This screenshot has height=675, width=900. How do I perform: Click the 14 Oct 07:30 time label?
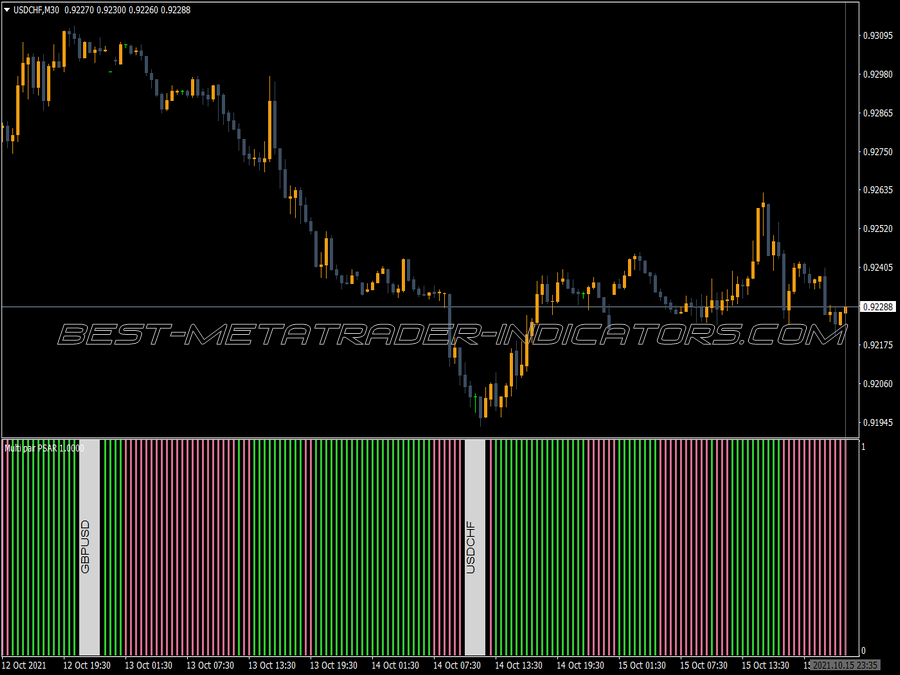457,665
